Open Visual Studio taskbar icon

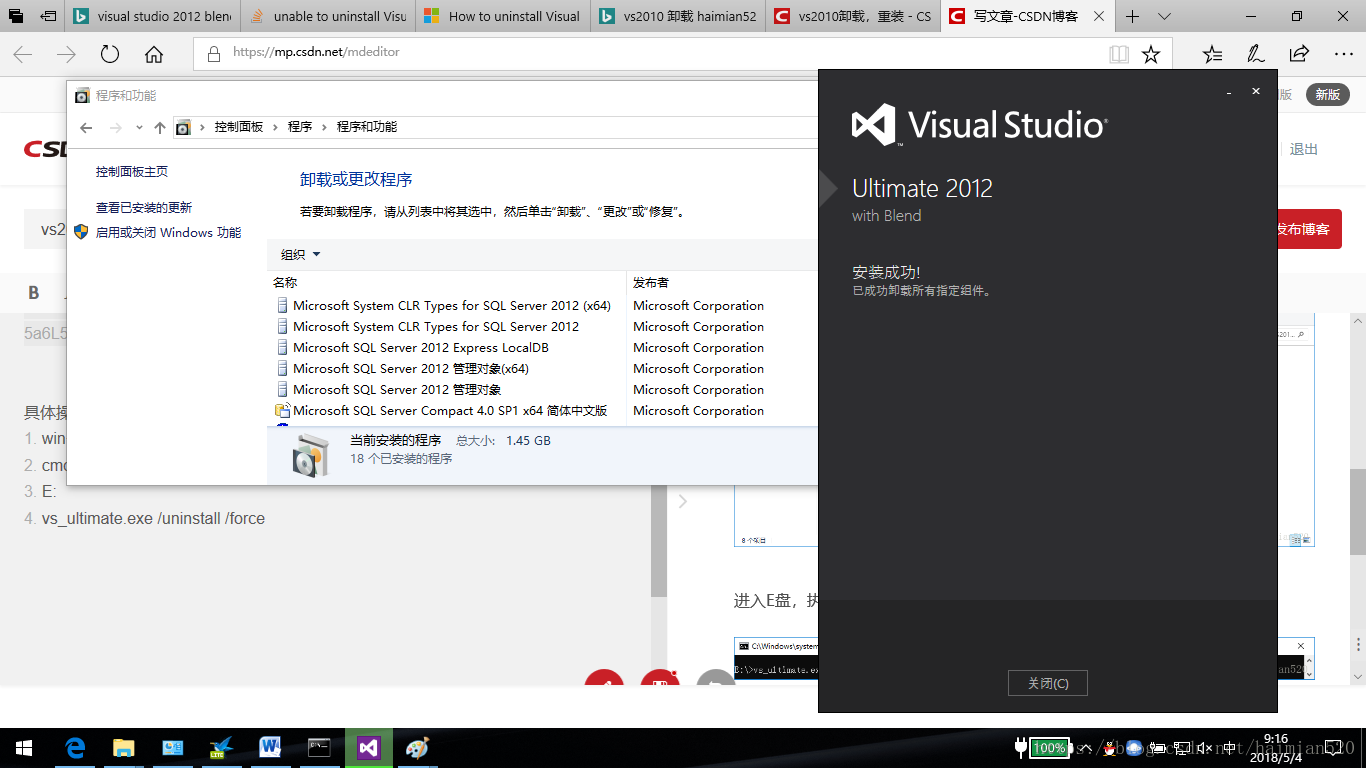pyautogui.click(x=368, y=747)
